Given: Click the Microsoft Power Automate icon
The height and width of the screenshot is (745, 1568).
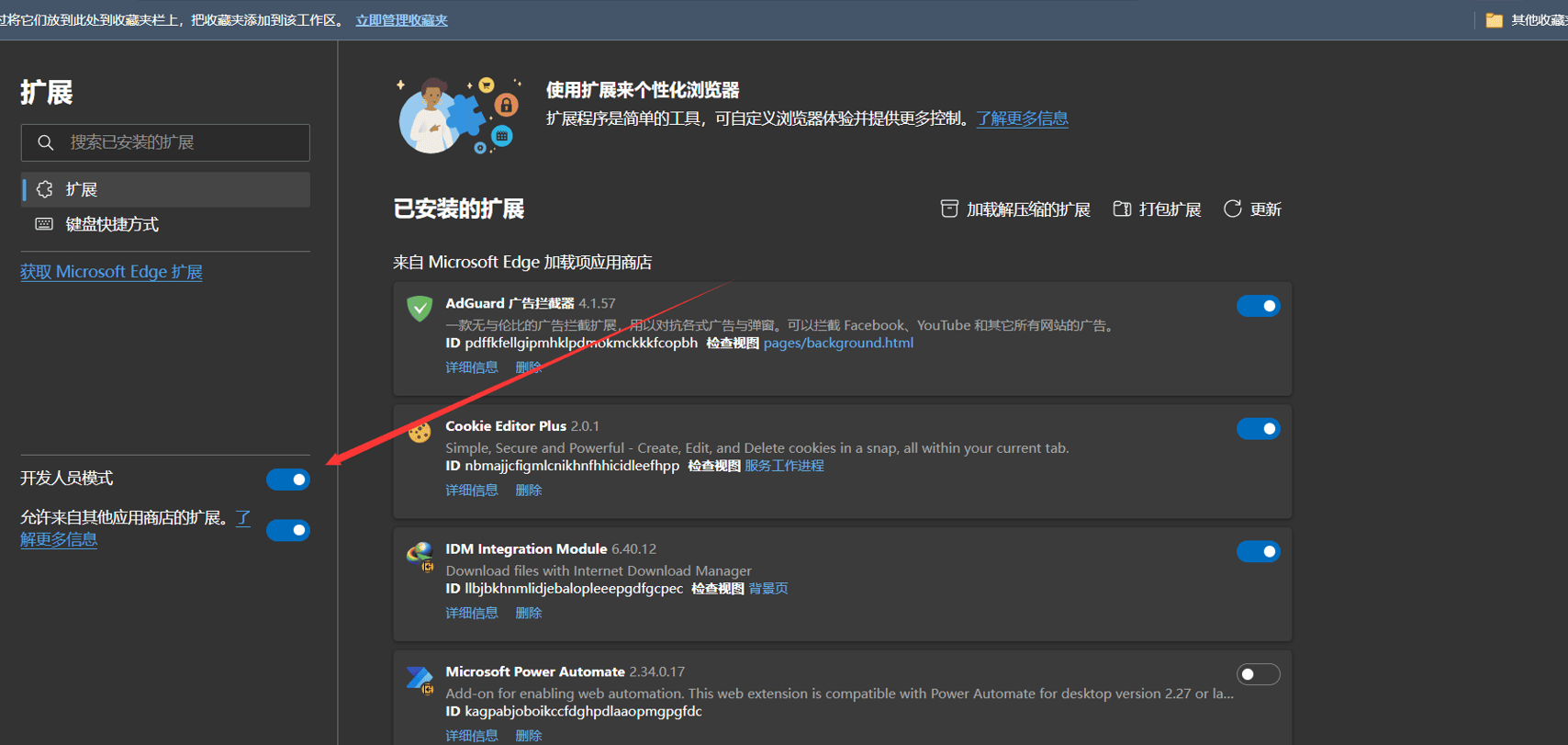Looking at the screenshot, I should pos(420,679).
